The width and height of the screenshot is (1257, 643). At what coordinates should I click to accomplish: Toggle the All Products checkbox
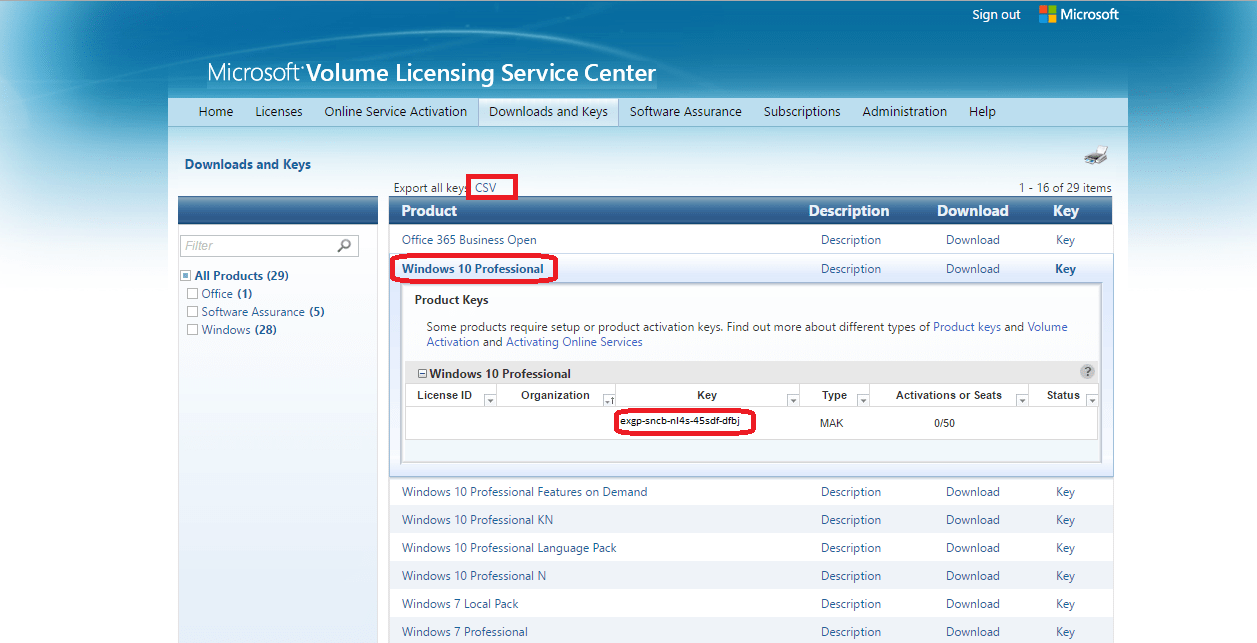click(x=185, y=275)
